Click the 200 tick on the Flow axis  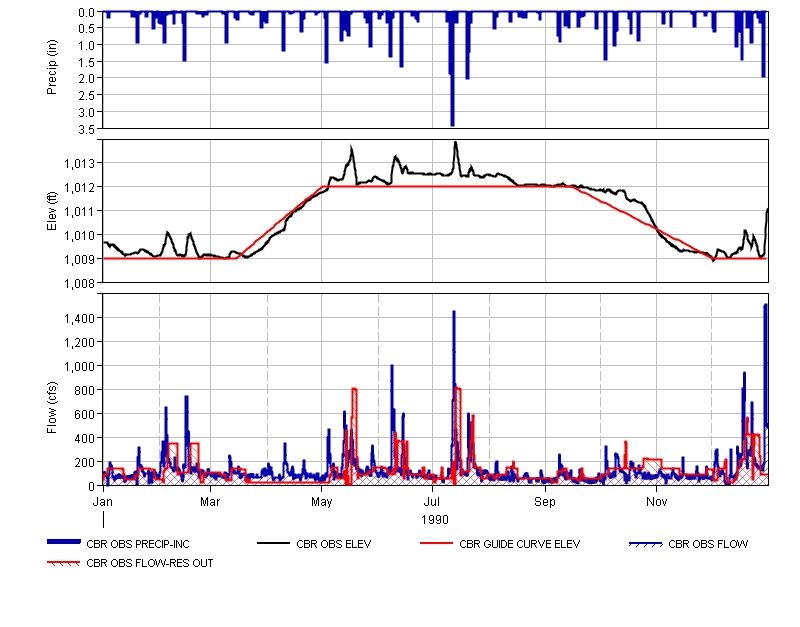(85, 463)
